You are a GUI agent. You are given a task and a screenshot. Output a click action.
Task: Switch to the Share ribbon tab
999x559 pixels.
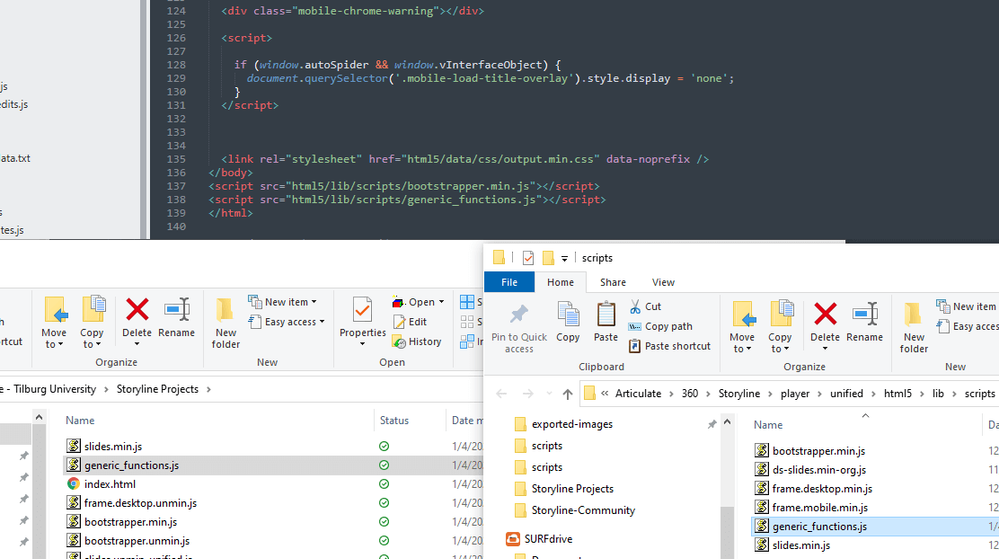coord(612,282)
